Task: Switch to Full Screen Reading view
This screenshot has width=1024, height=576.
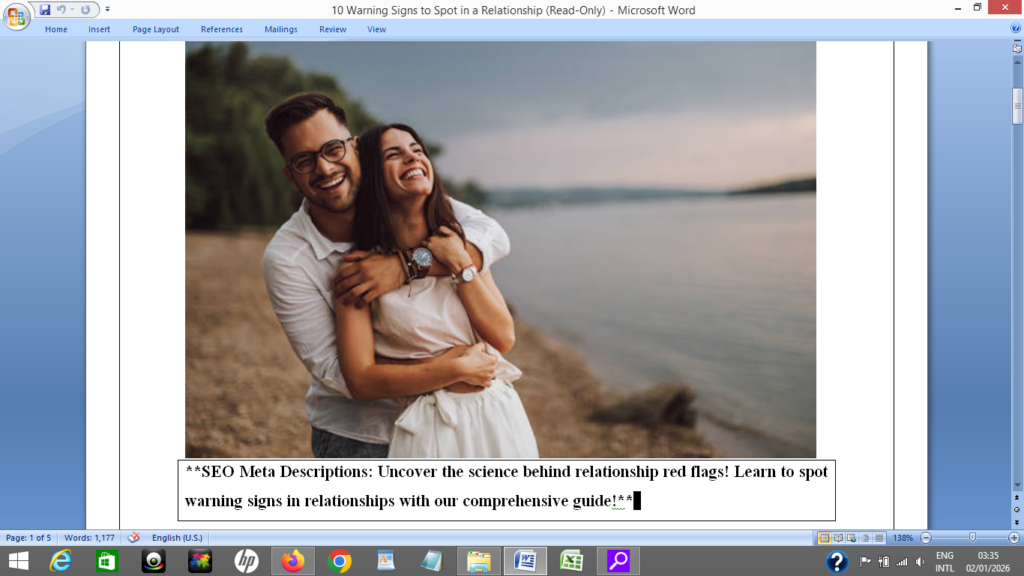Action: click(838, 538)
